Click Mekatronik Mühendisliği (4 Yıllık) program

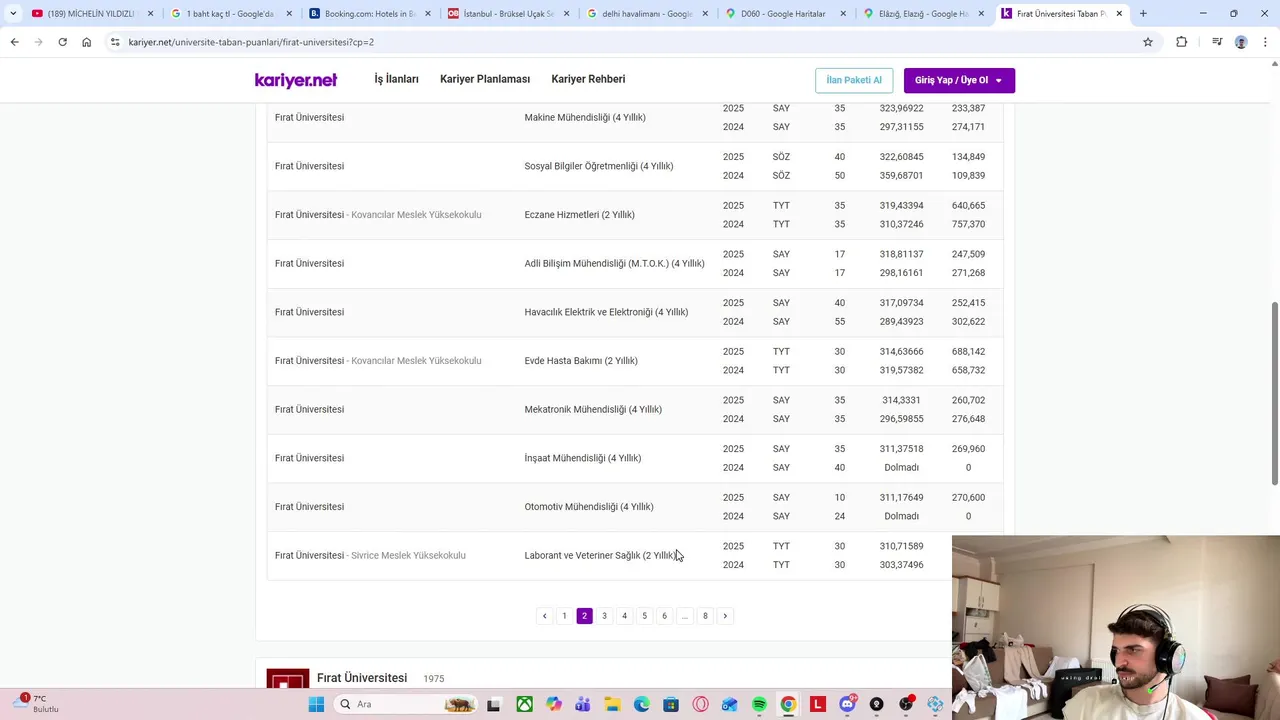(x=593, y=410)
